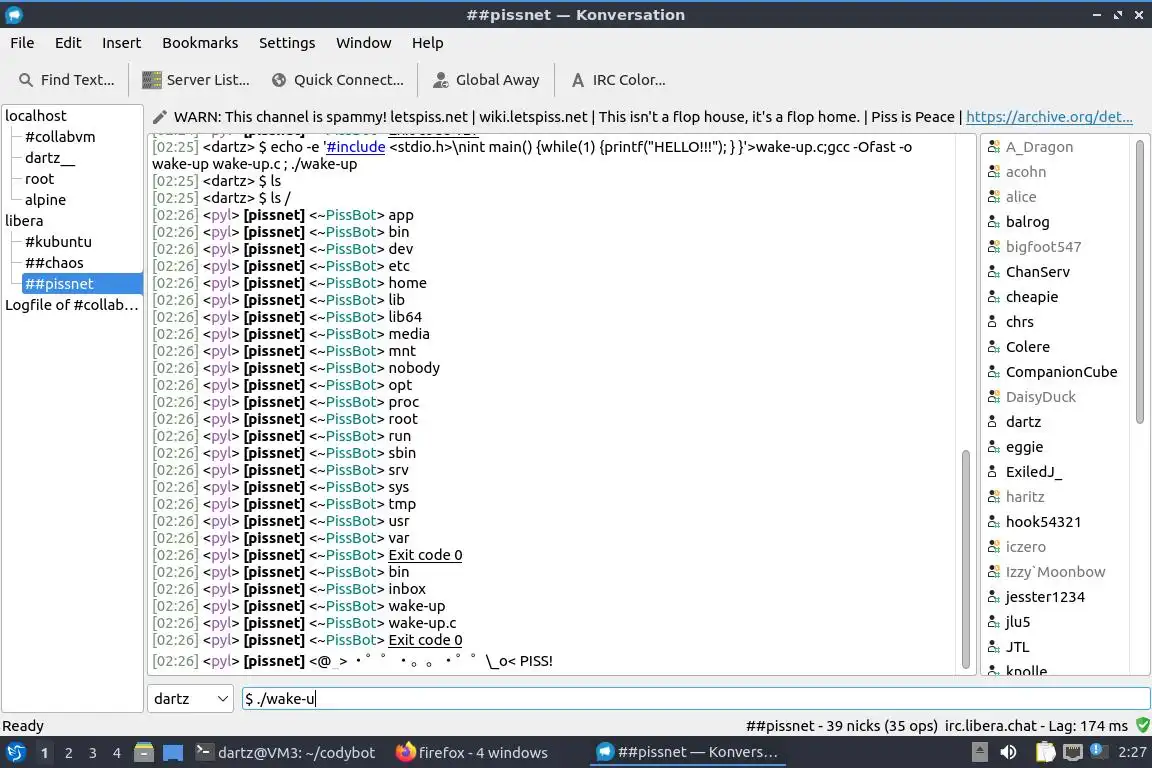Open firefox 4 windows taskbar entry
The width and height of the screenshot is (1152, 768).
(472, 753)
